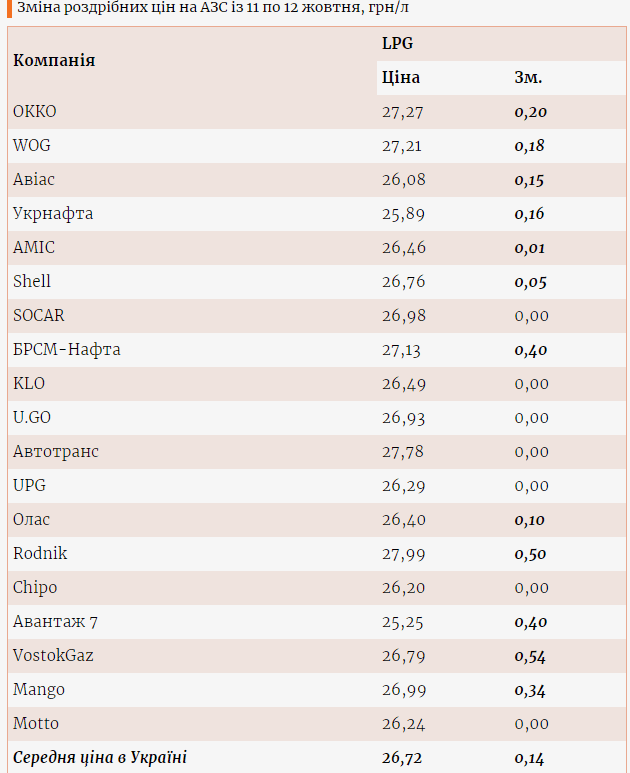The width and height of the screenshot is (630, 773).
Task: Click the Середня ціна в Україні label
Action: 100,758
